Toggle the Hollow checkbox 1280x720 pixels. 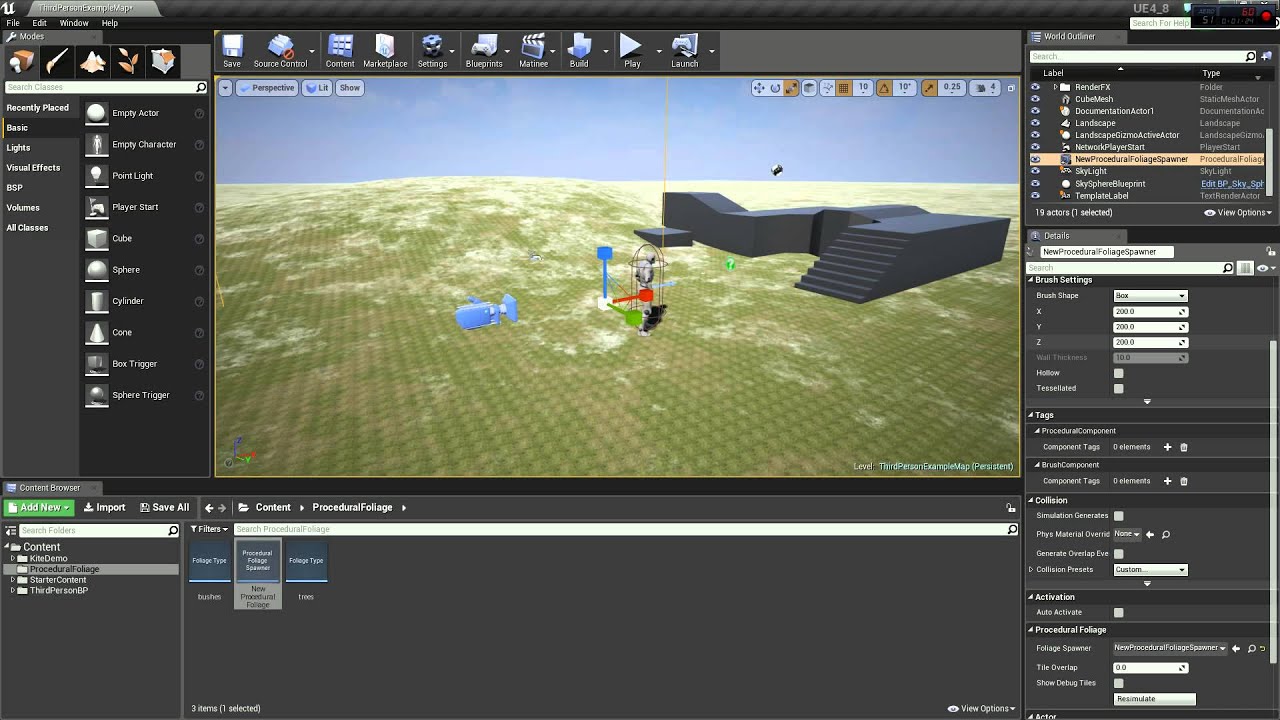tap(1119, 373)
